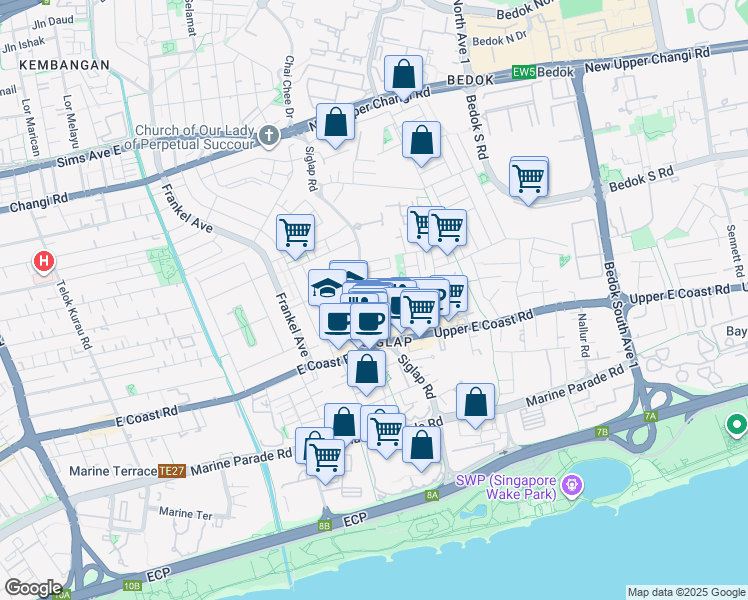
Task: Open the shopping cart marker on Frankel Ave
Action: 295,232
